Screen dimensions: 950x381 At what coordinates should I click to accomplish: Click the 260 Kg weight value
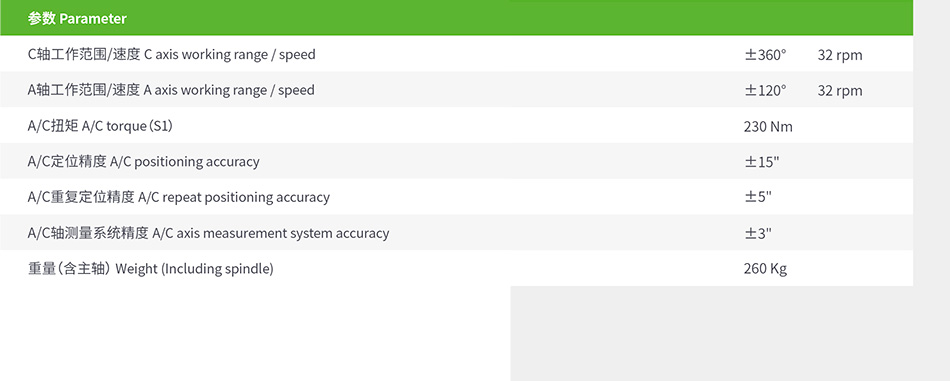765,269
